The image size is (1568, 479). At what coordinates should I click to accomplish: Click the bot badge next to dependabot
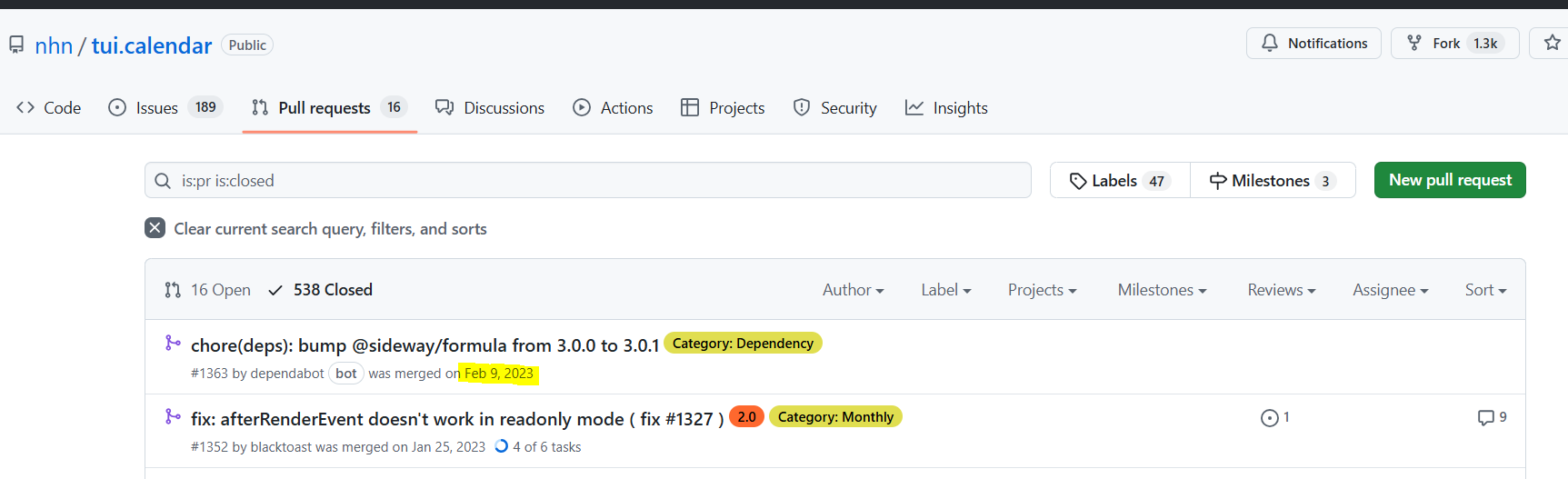click(345, 374)
